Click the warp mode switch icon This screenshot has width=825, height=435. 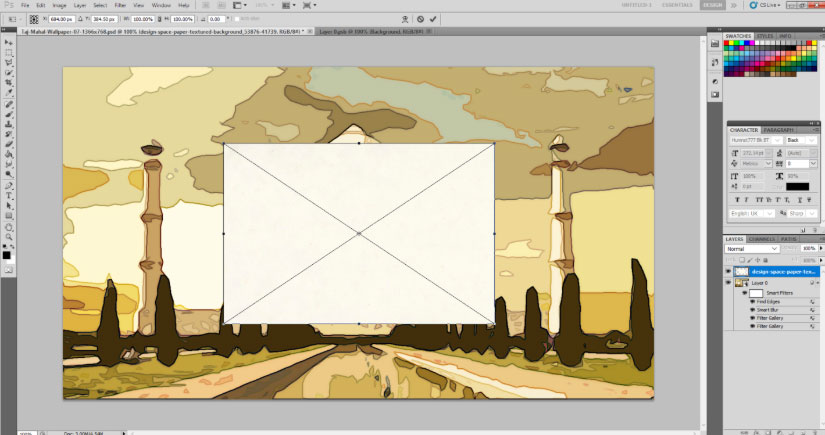(x=403, y=18)
